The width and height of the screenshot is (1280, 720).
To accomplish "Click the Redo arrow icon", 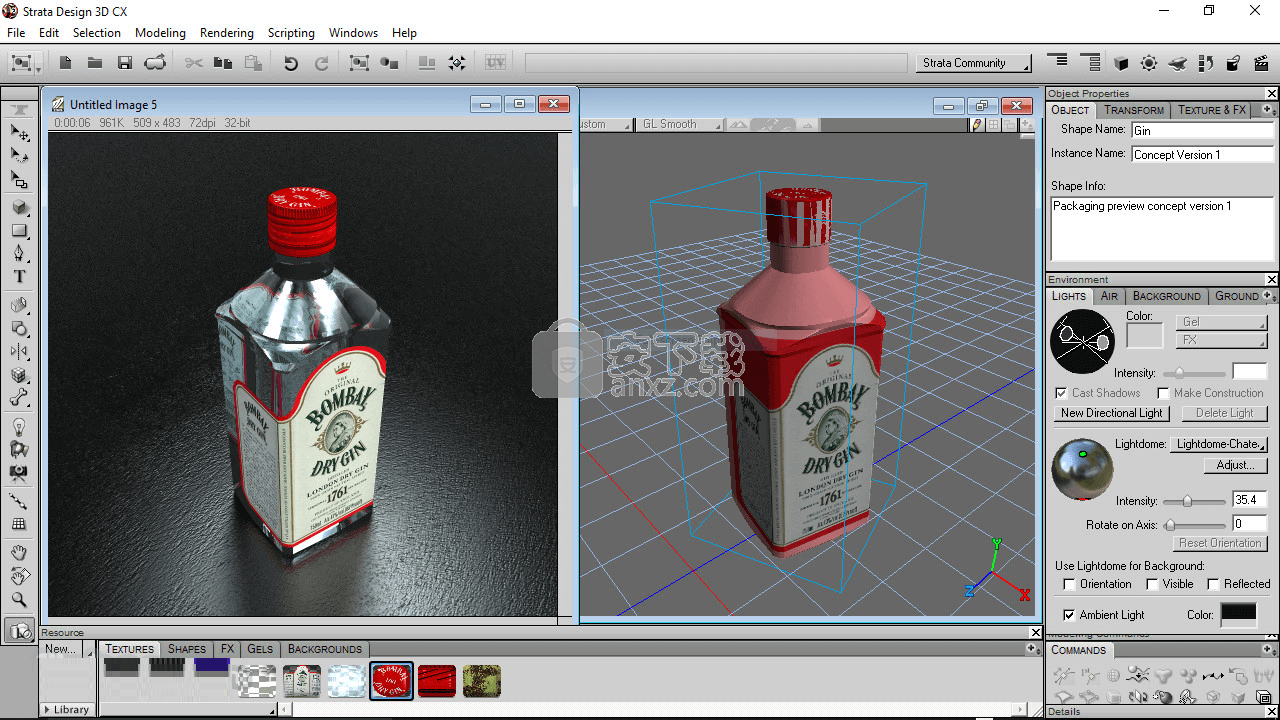I will pos(321,63).
